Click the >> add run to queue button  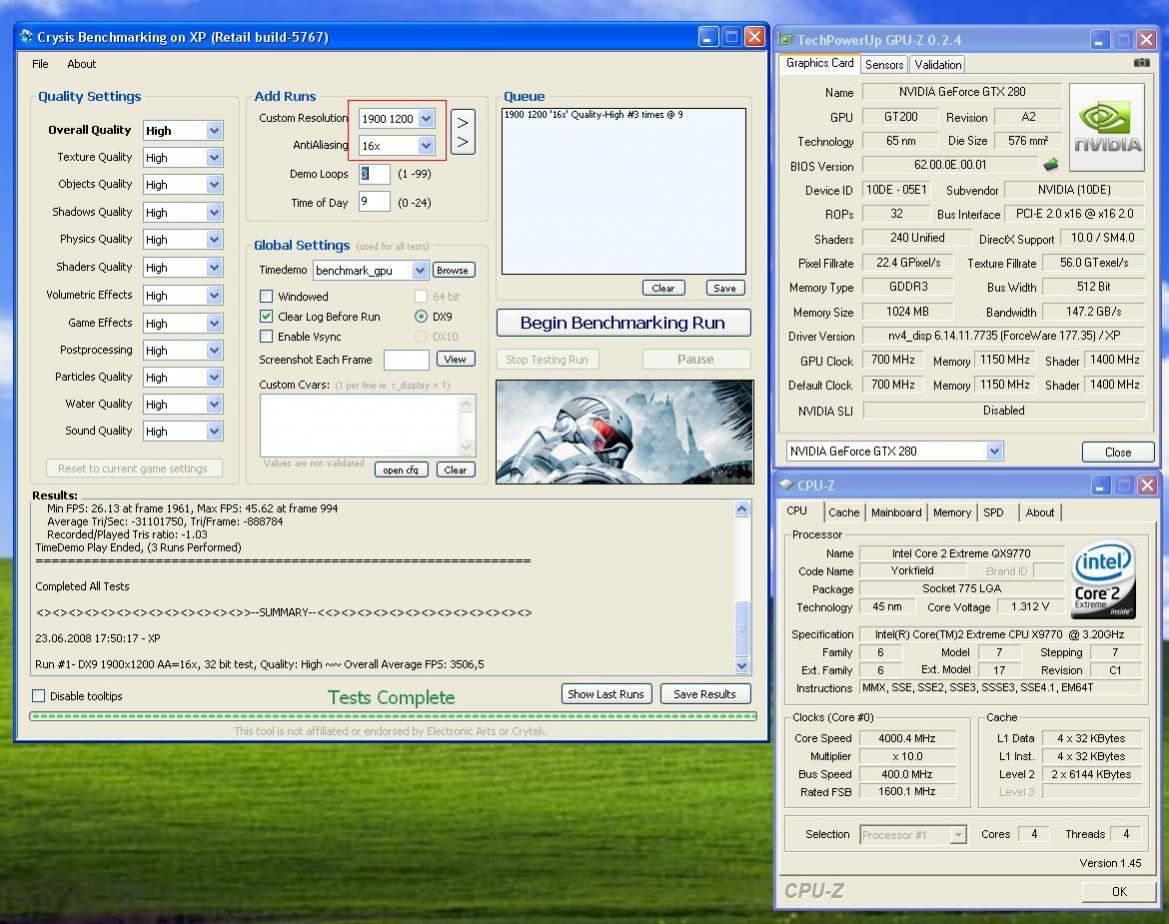click(462, 132)
